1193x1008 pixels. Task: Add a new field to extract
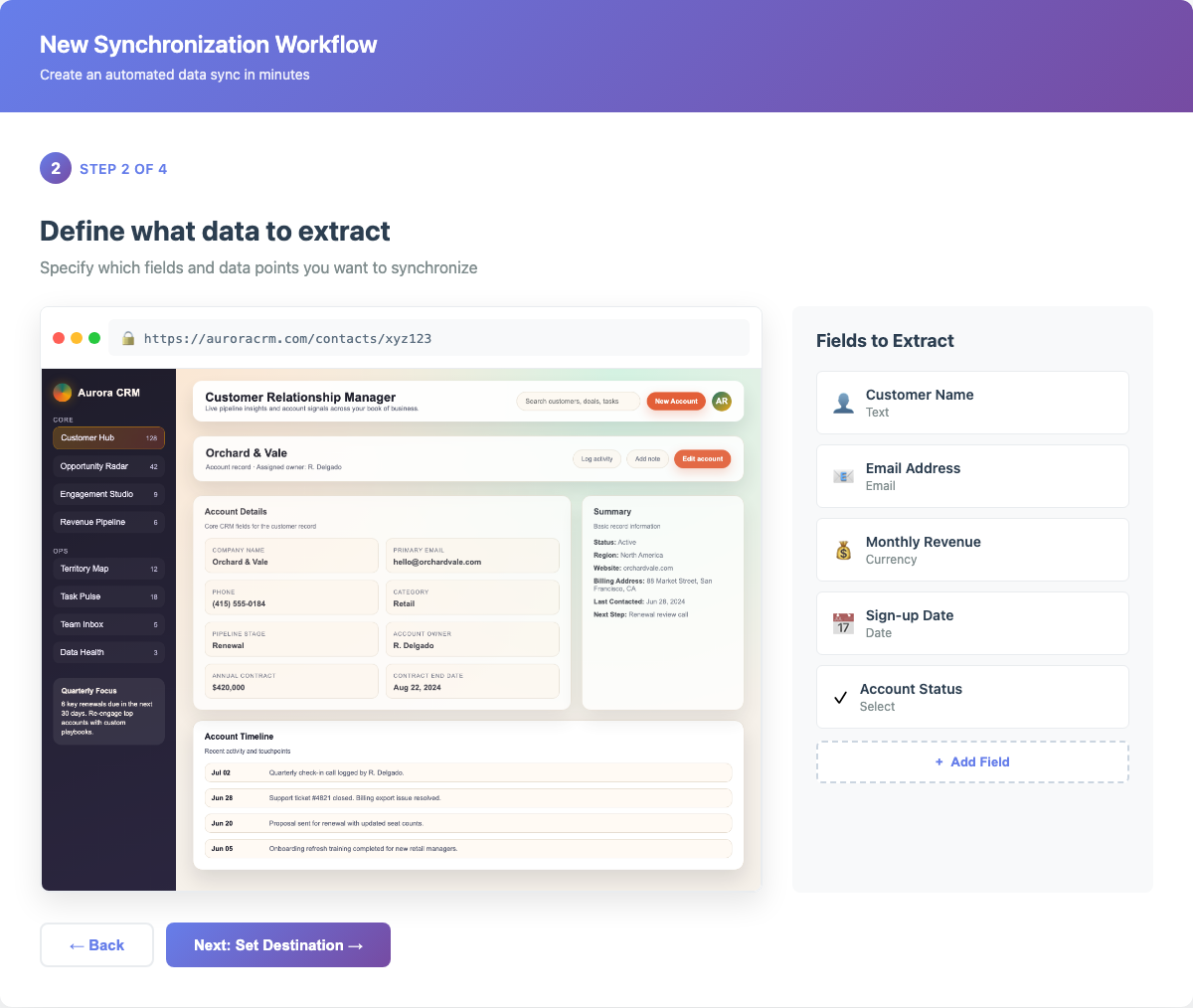click(972, 761)
